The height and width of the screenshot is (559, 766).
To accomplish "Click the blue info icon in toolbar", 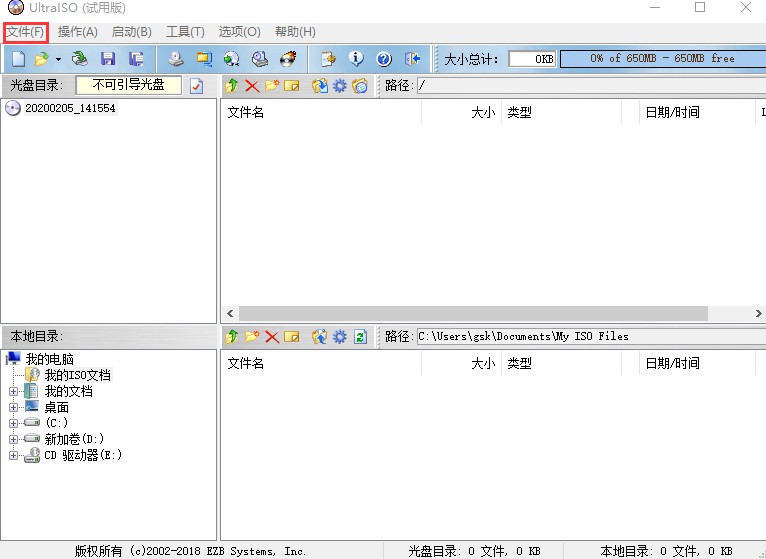I will pos(355,59).
